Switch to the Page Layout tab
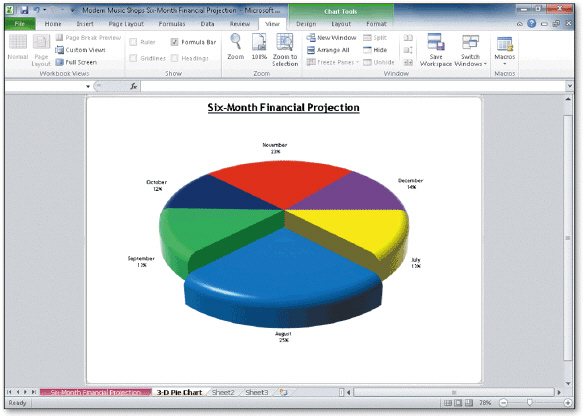This screenshot has width=583, height=418. (x=126, y=24)
